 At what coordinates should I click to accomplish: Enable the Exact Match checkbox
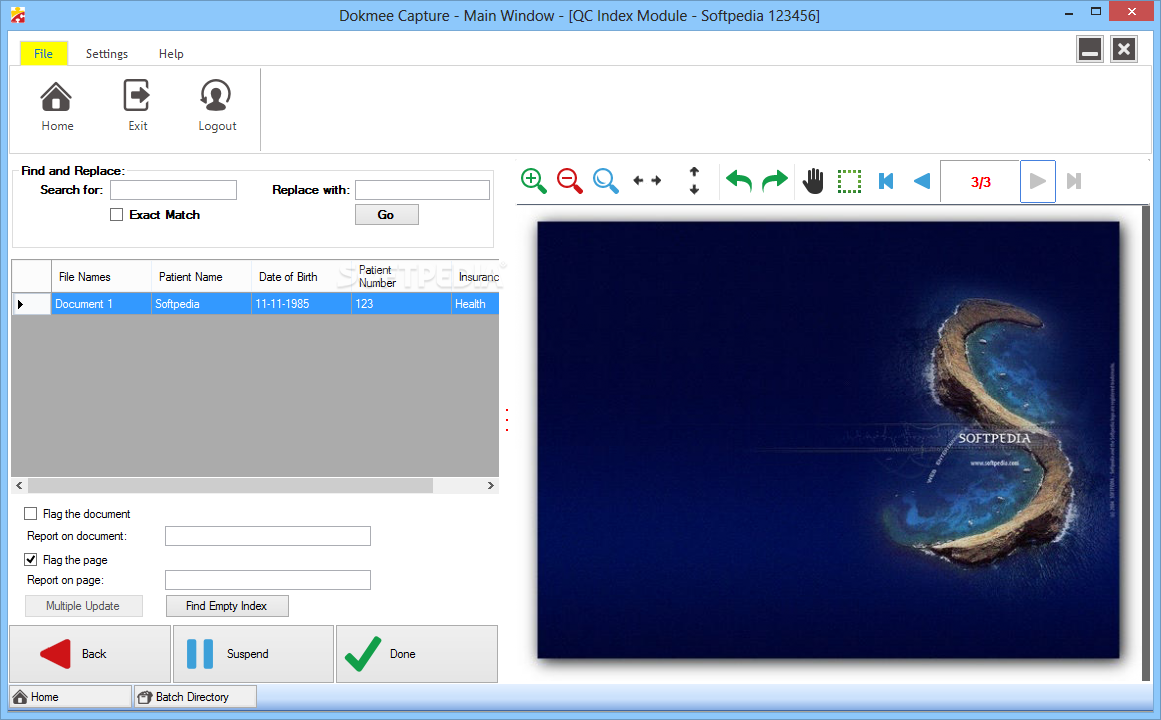pos(116,215)
